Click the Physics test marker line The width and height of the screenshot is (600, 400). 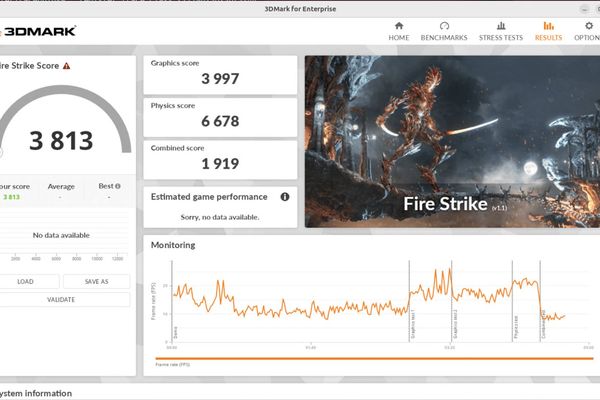pos(512,301)
